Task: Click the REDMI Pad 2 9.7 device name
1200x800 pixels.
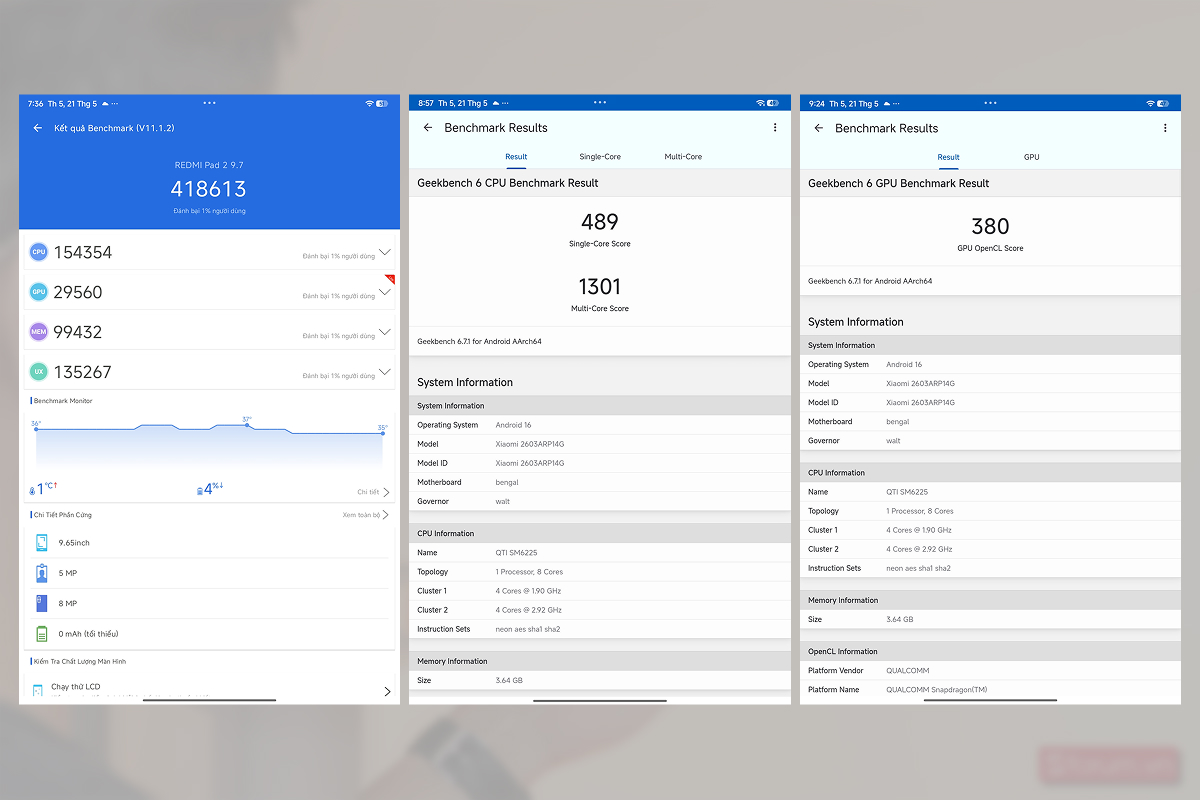Action: 208,163
